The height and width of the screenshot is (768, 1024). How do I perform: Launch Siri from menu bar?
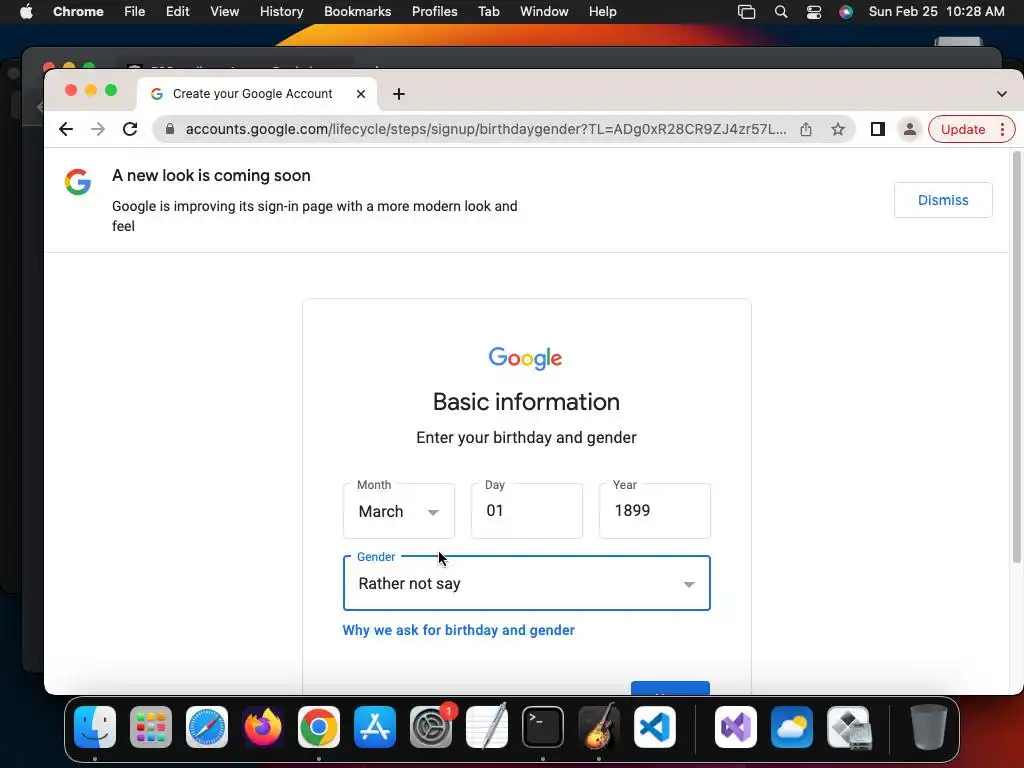coord(846,12)
